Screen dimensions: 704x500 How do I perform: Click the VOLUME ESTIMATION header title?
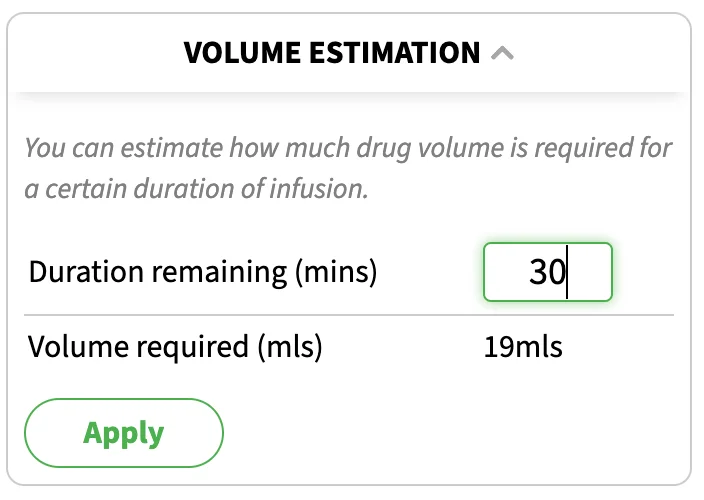332,53
